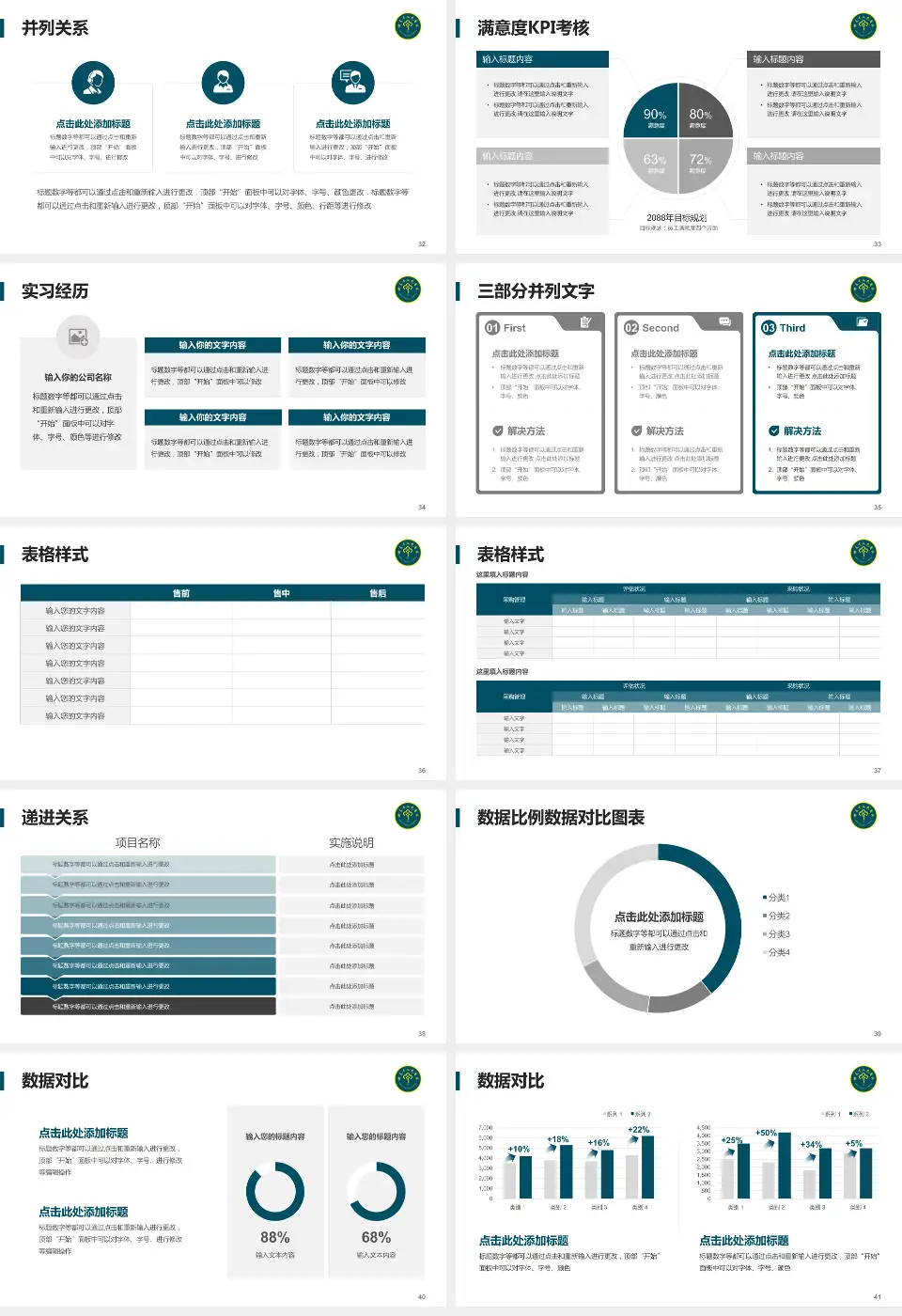Viewport: 902px width, 1316px height.
Task: Click the checkmark beside 解决方法 in First card
Action: 498,431
